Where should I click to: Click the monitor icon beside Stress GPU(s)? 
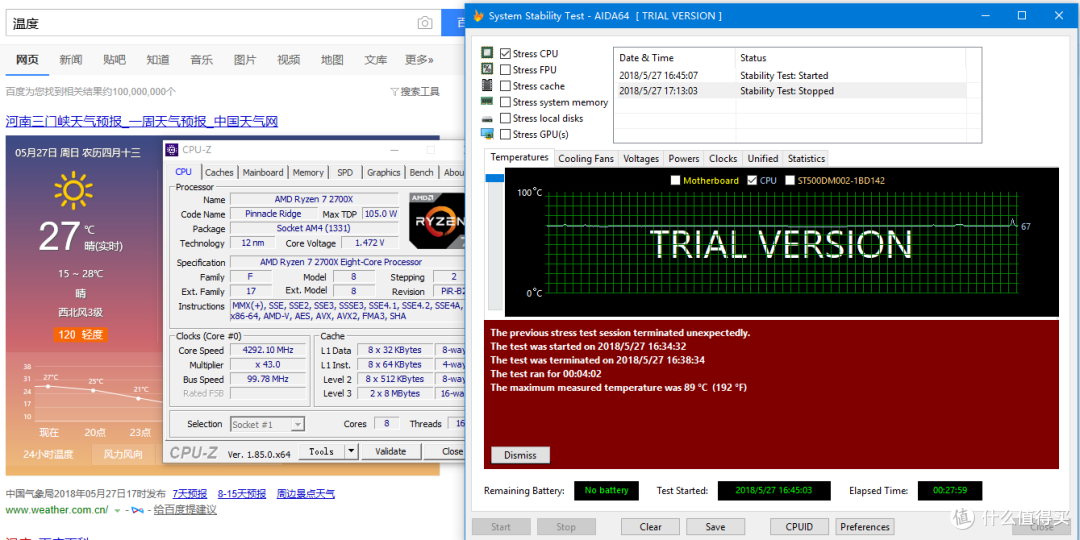tap(487, 134)
